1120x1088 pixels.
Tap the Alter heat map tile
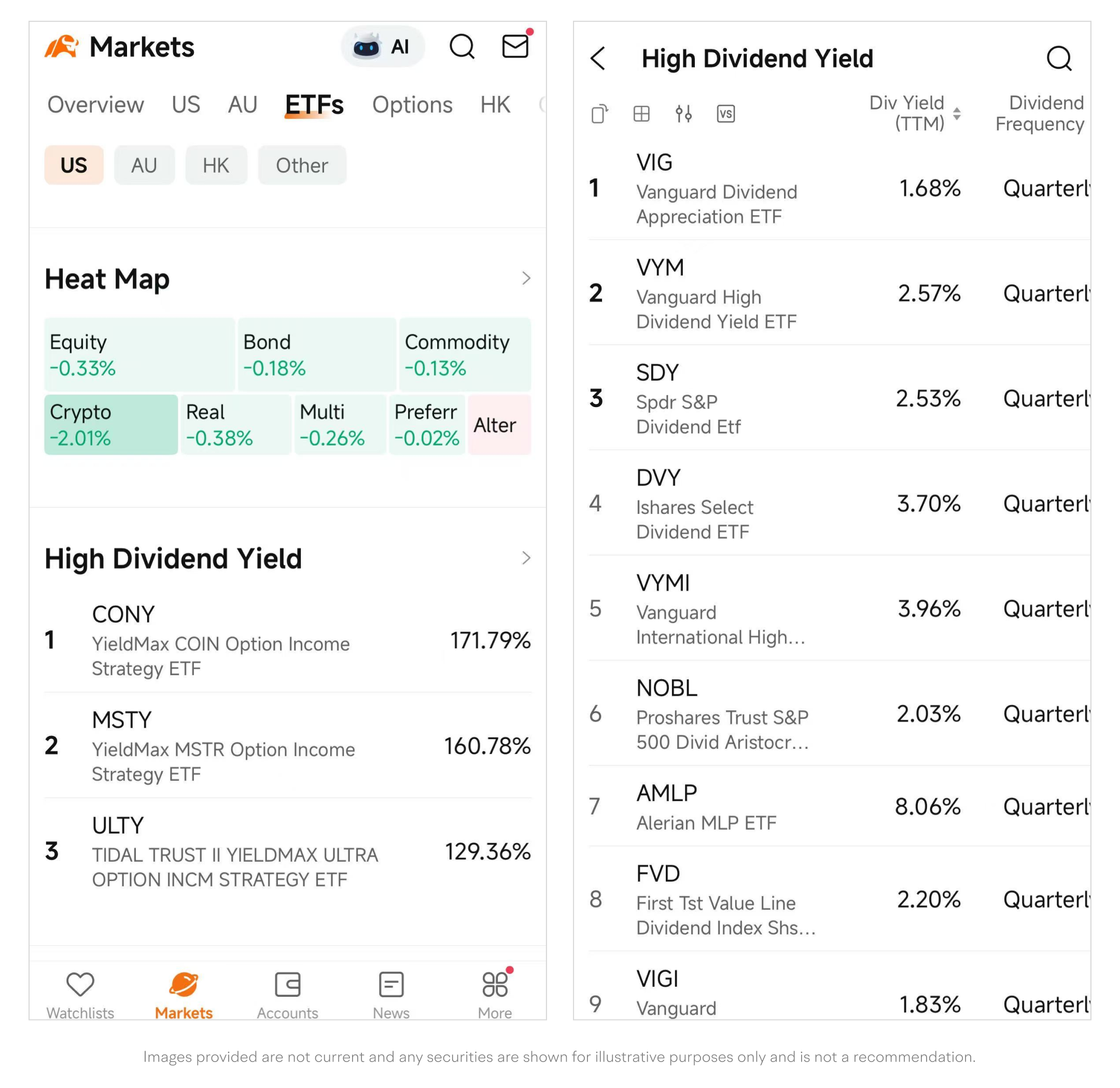pyautogui.click(x=499, y=425)
